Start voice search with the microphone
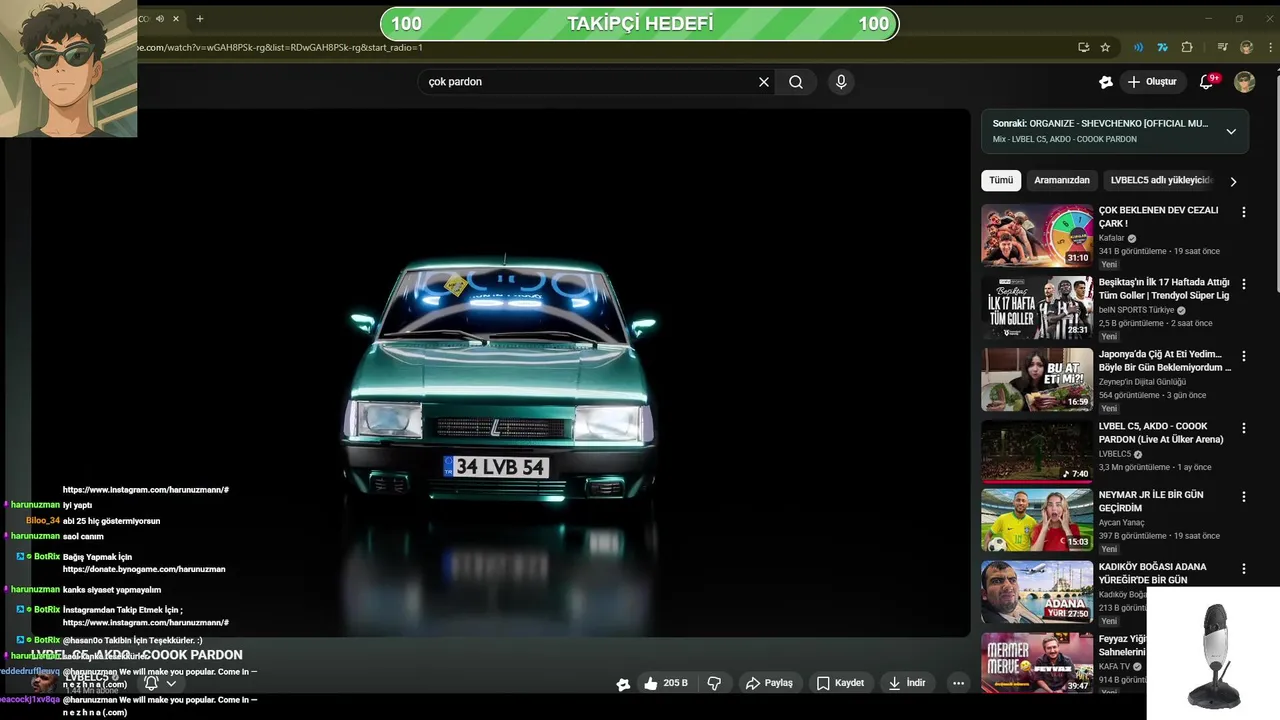This screenshot has width=1280, height=720. tap(841, 82)
